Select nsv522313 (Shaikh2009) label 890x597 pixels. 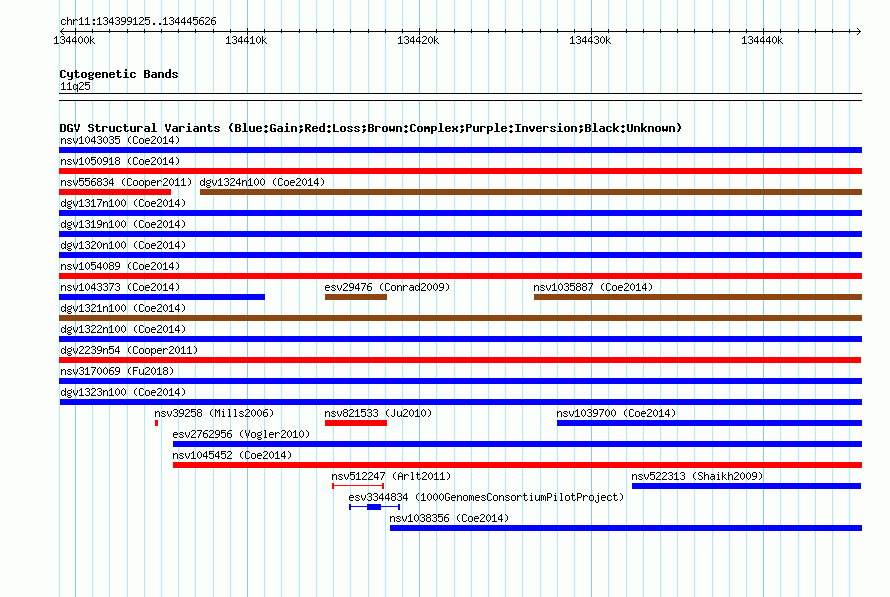pos(697,476)
